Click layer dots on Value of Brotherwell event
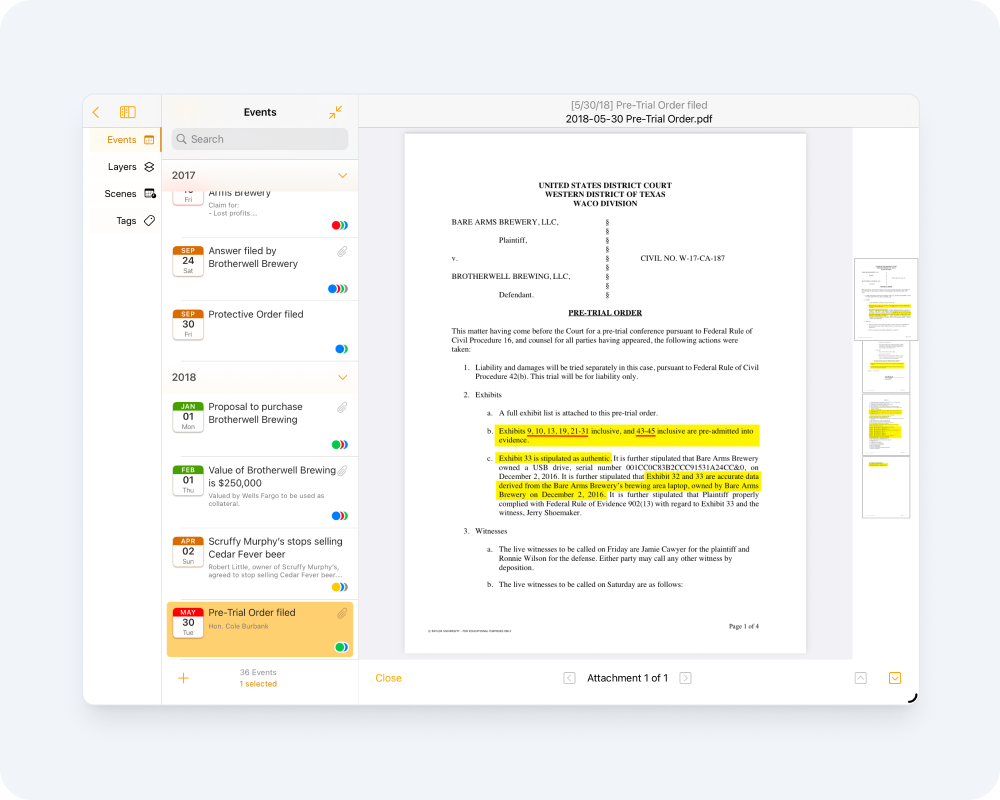Screen dimensions: 1000x800 coord(340,516)
